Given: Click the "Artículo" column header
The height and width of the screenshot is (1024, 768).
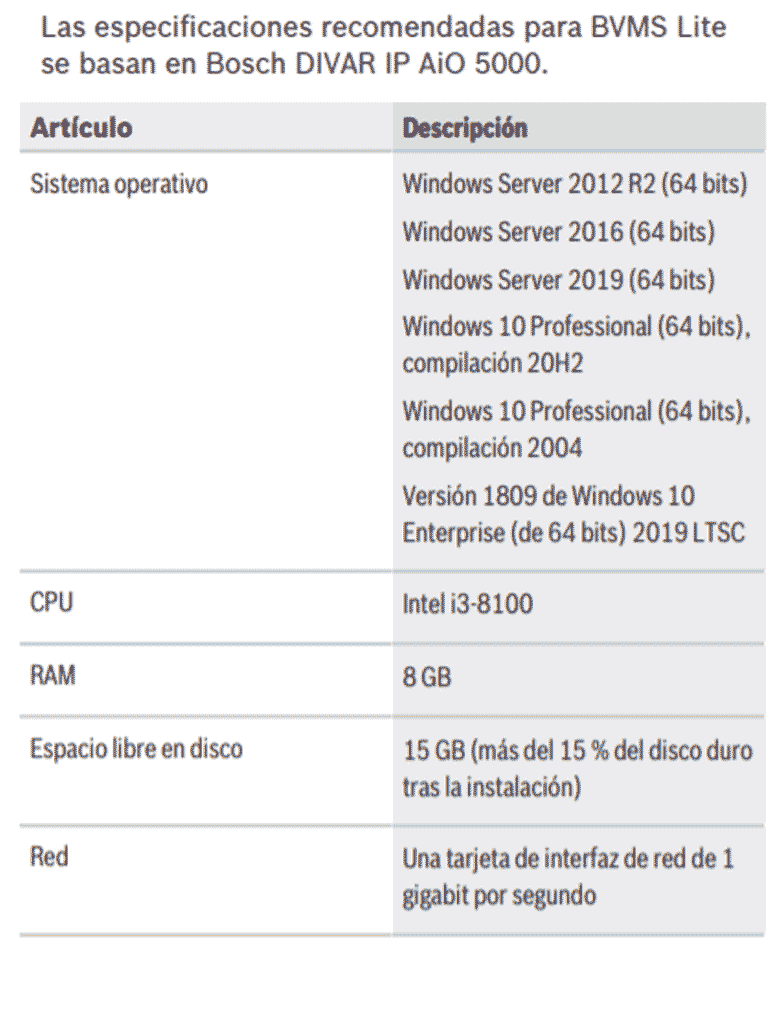Looking at the screenshot, I should coord(82,129).
